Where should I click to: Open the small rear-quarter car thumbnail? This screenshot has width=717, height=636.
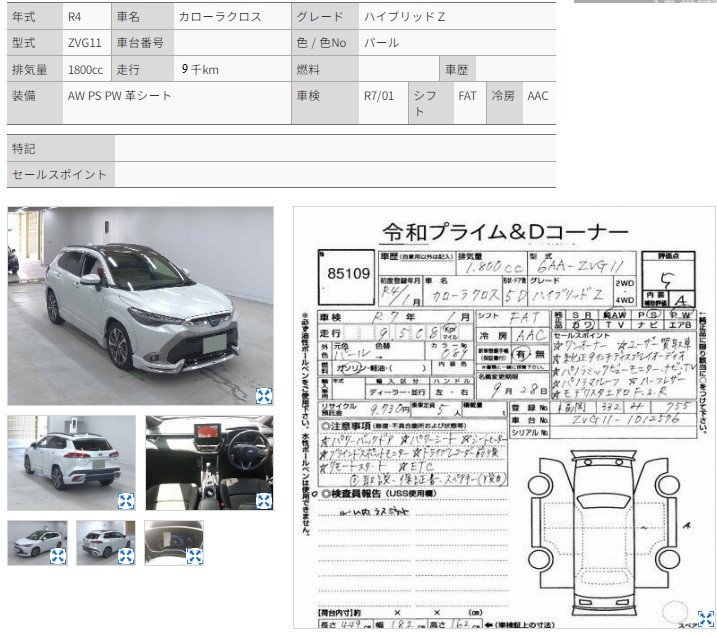106,543
